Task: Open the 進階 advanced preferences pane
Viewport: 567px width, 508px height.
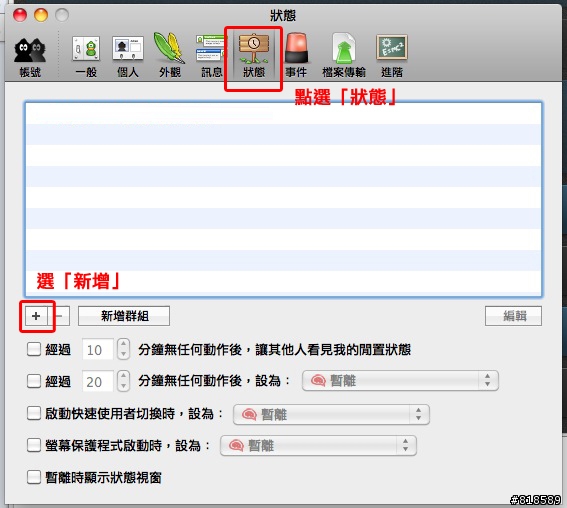Action: coord(392,56)
